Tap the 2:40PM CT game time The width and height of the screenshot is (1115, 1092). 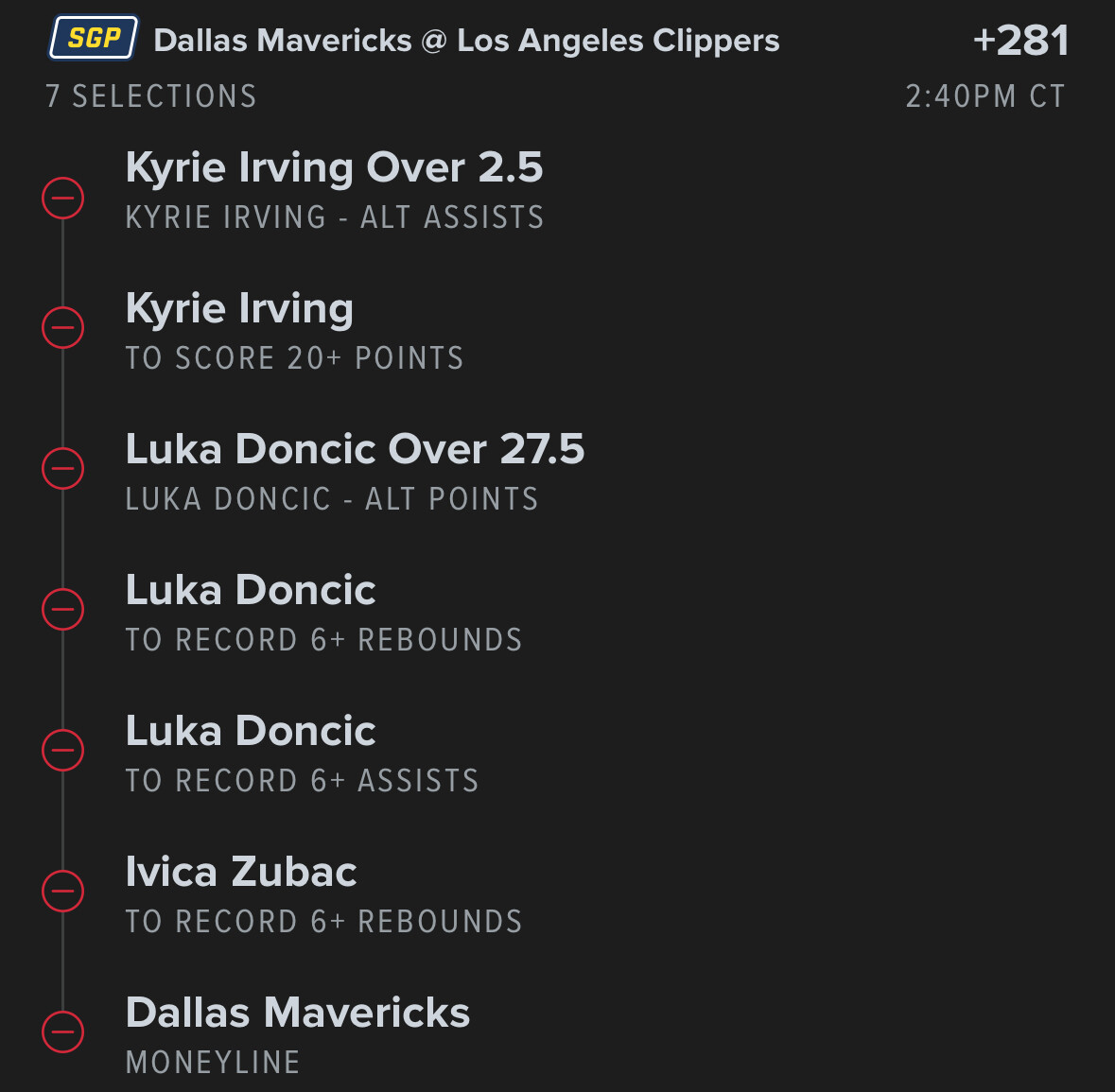pyautogui.click(x=984, y=96)
